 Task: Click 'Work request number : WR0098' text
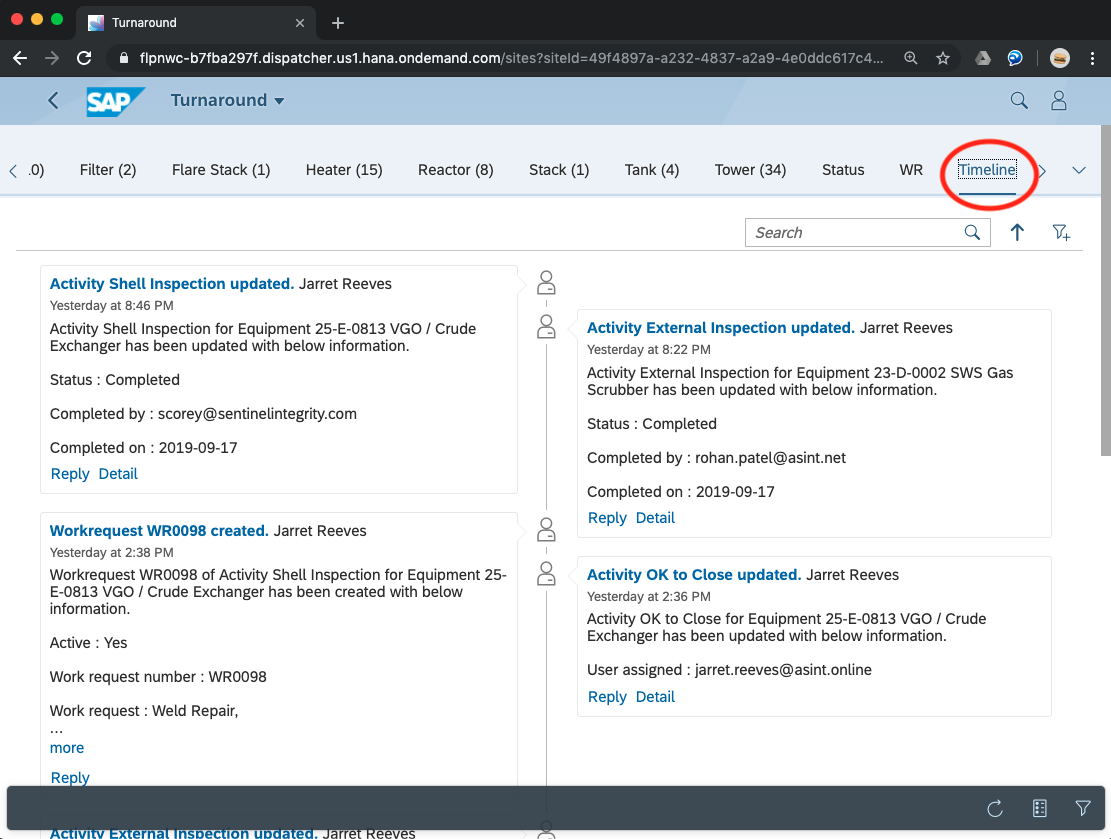coord(158,677)
